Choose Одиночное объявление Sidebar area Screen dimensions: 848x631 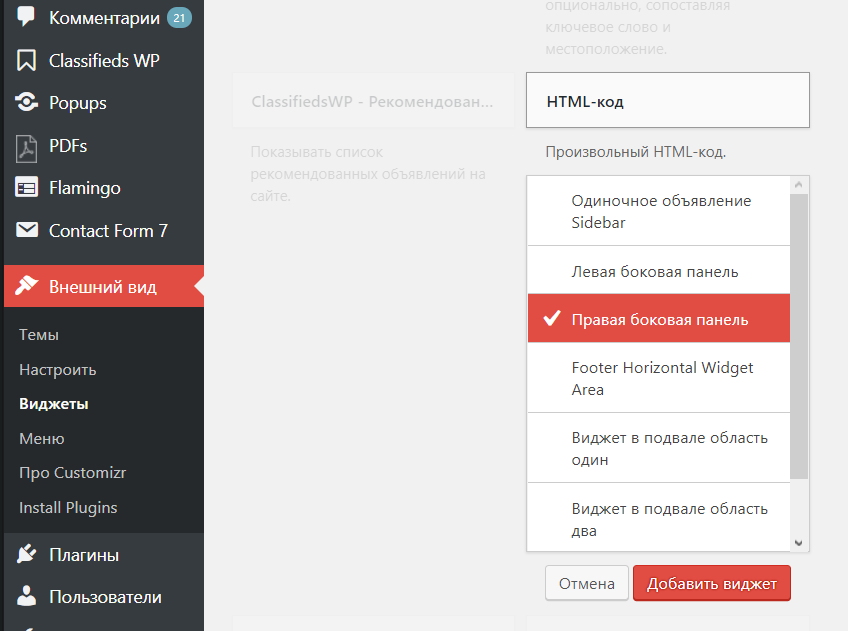tap(659, 211)
